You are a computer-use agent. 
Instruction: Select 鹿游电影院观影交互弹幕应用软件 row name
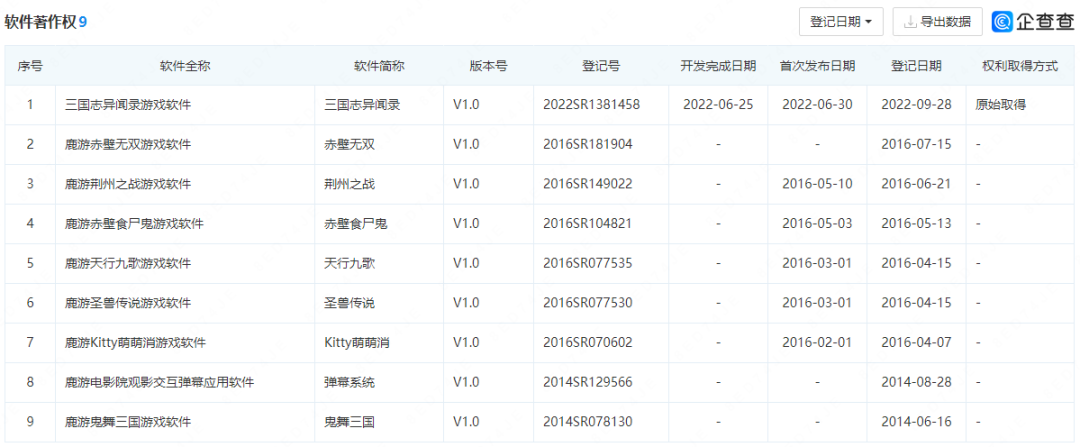pos(160,382)
